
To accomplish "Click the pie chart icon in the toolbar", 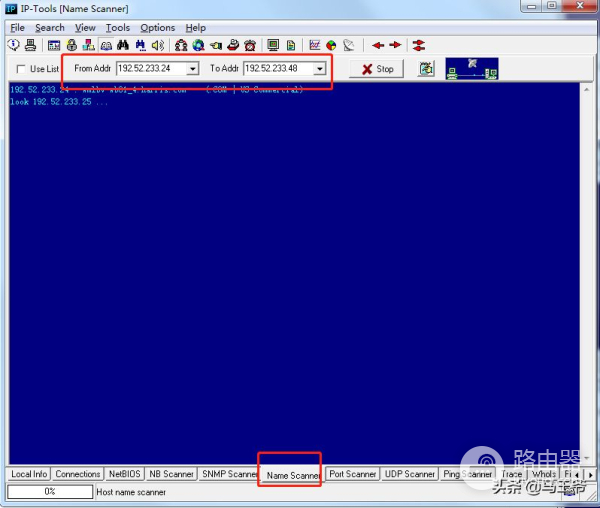I will [331, 45].
